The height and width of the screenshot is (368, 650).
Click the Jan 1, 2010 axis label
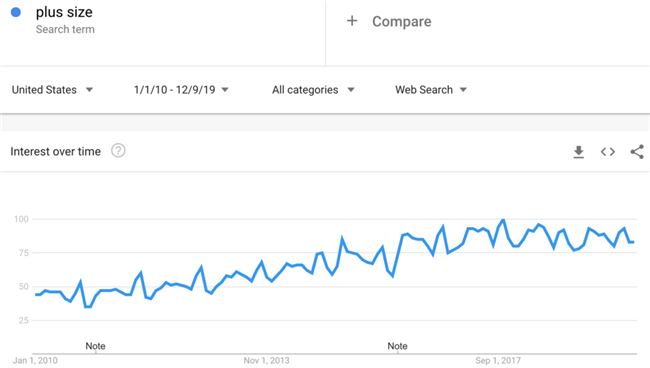[35, 360]
